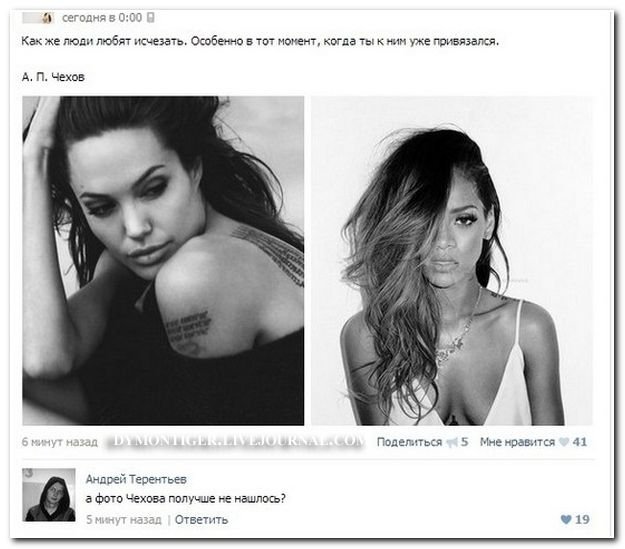Viewport: 625px width, 549px height.
Task: Click the 'Мне нравится' like link
Action: (517, 442)
